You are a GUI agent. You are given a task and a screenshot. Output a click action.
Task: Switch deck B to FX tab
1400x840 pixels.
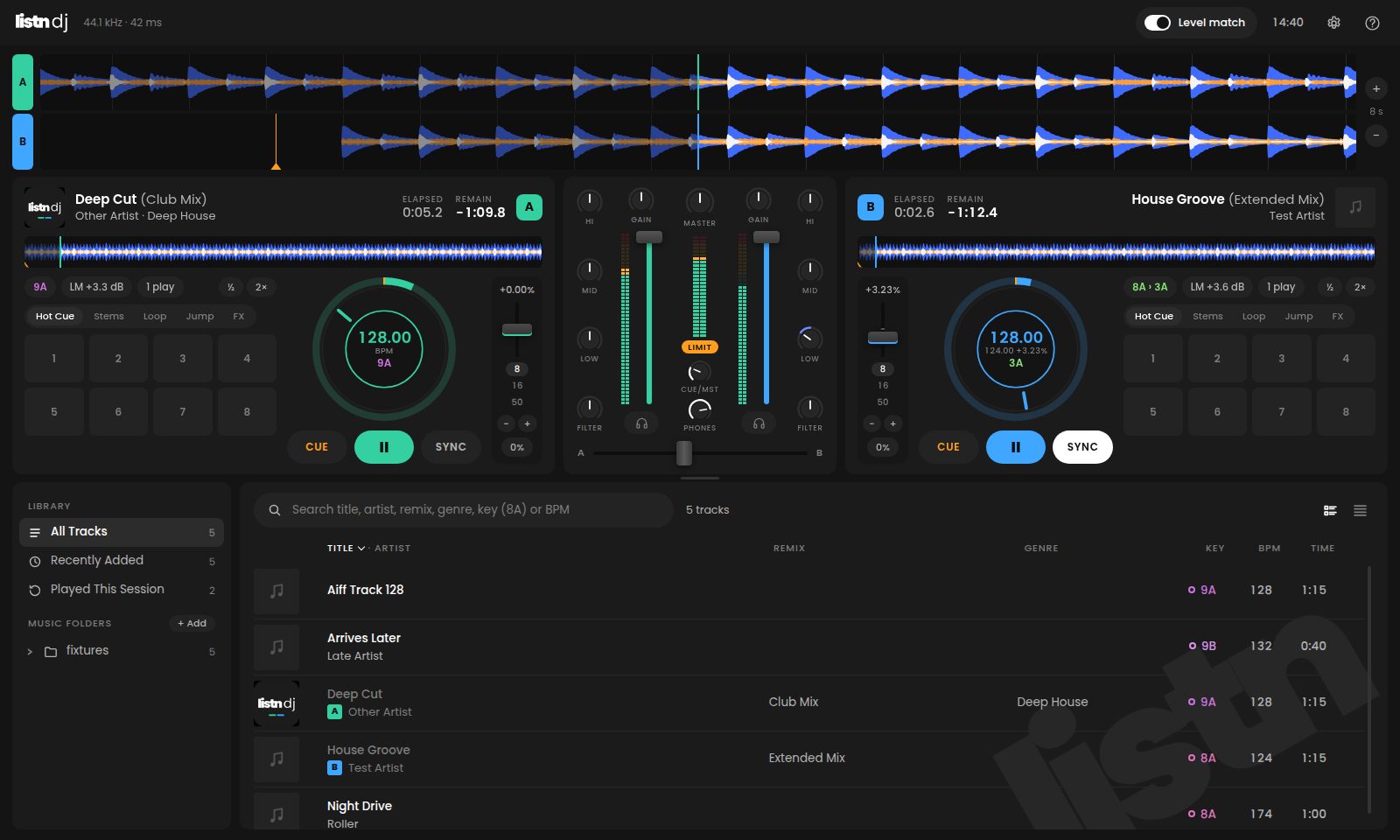tap(1337, 317)
